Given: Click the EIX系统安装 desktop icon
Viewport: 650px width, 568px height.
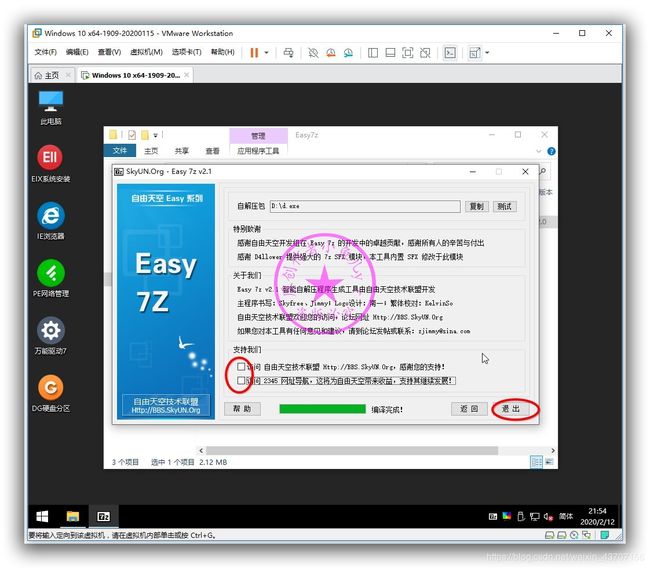Looking at the screenshot, I should pos(51,164).
